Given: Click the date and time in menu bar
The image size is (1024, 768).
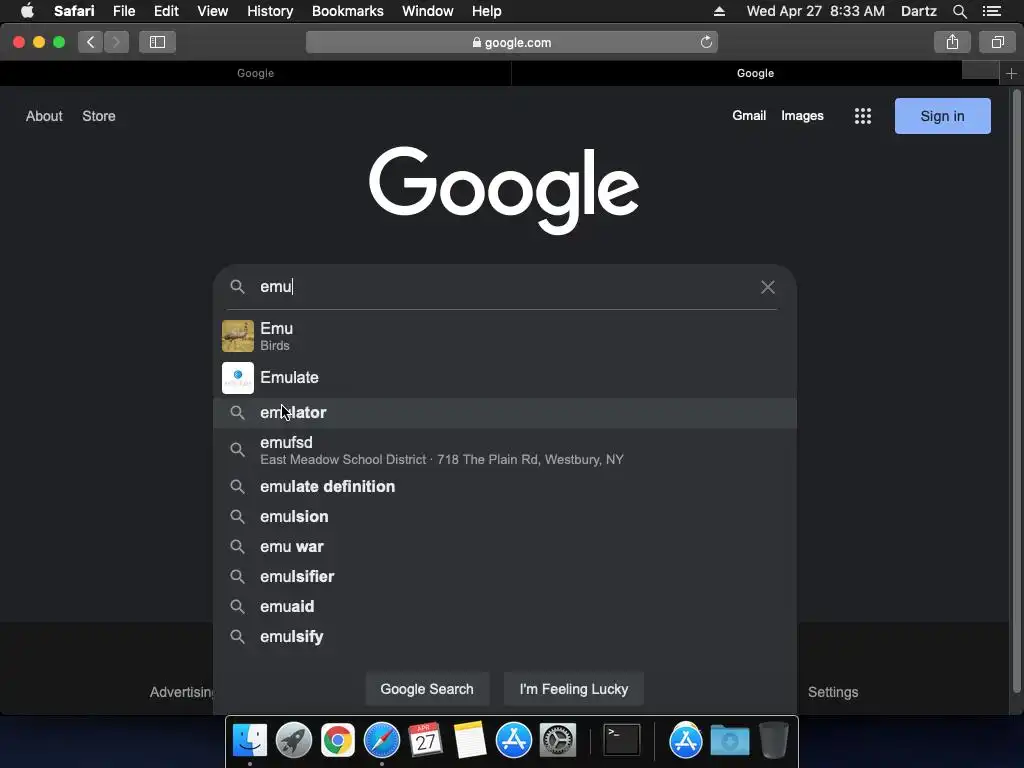Looking at the screenshot, I should pos(816,11).
